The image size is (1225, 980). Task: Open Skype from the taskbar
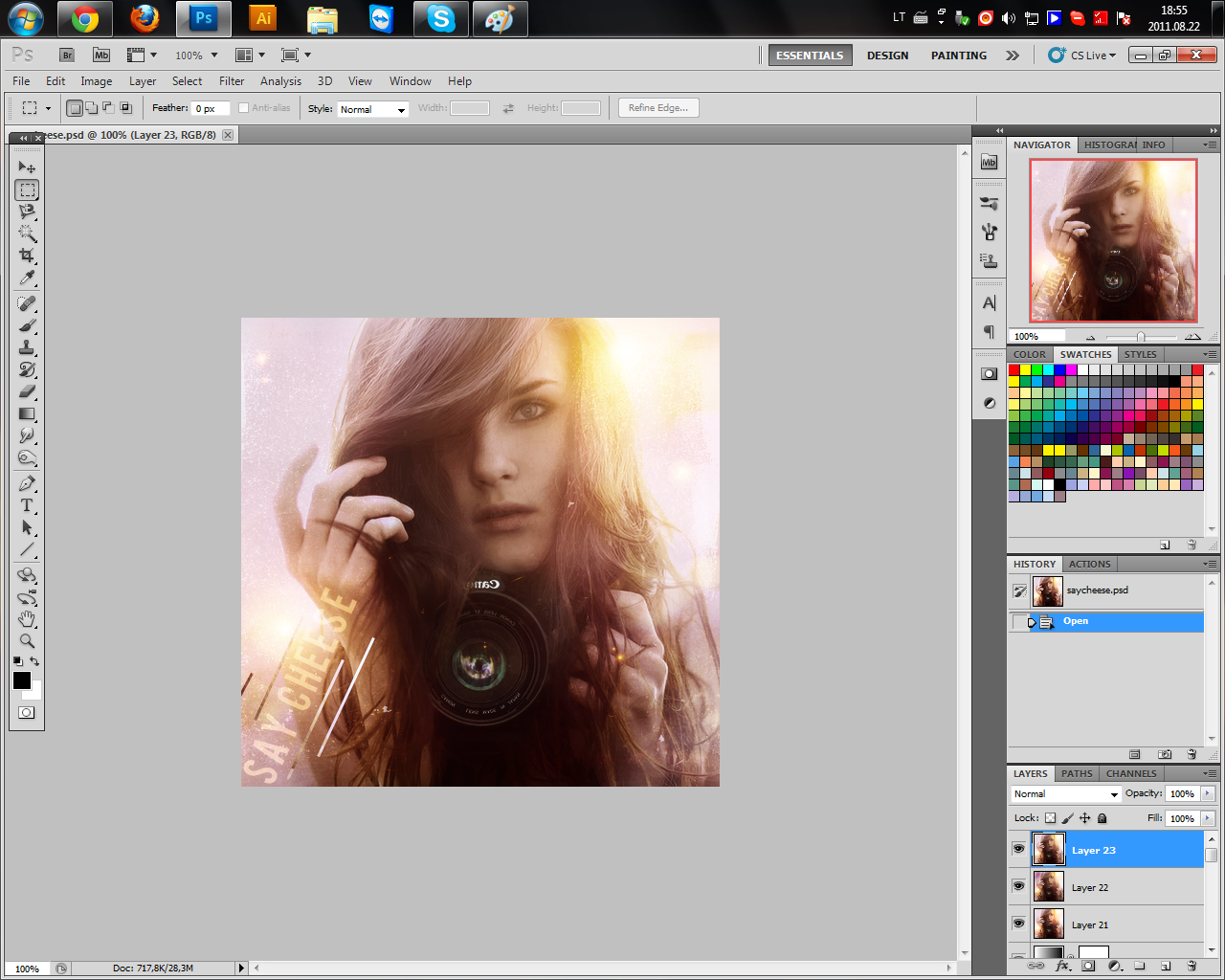(x=440, y=18)
